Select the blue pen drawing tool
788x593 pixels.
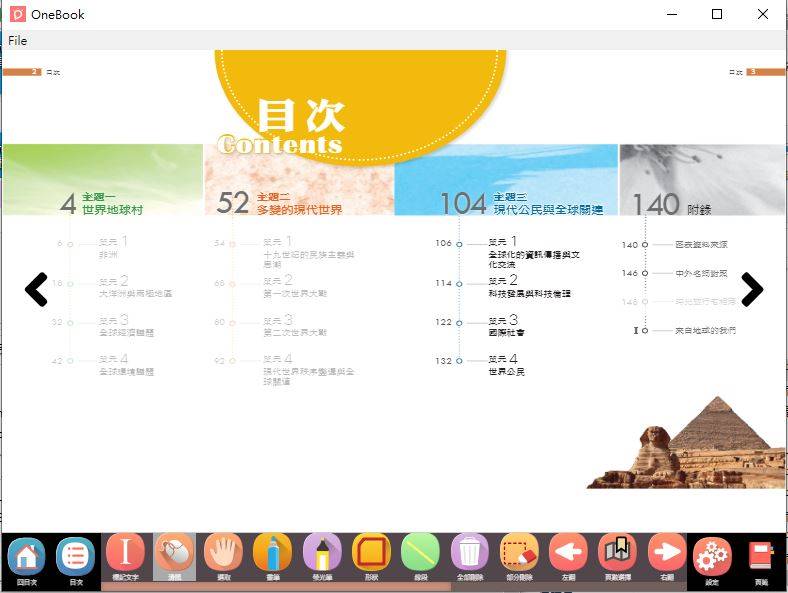coord(273,552)
